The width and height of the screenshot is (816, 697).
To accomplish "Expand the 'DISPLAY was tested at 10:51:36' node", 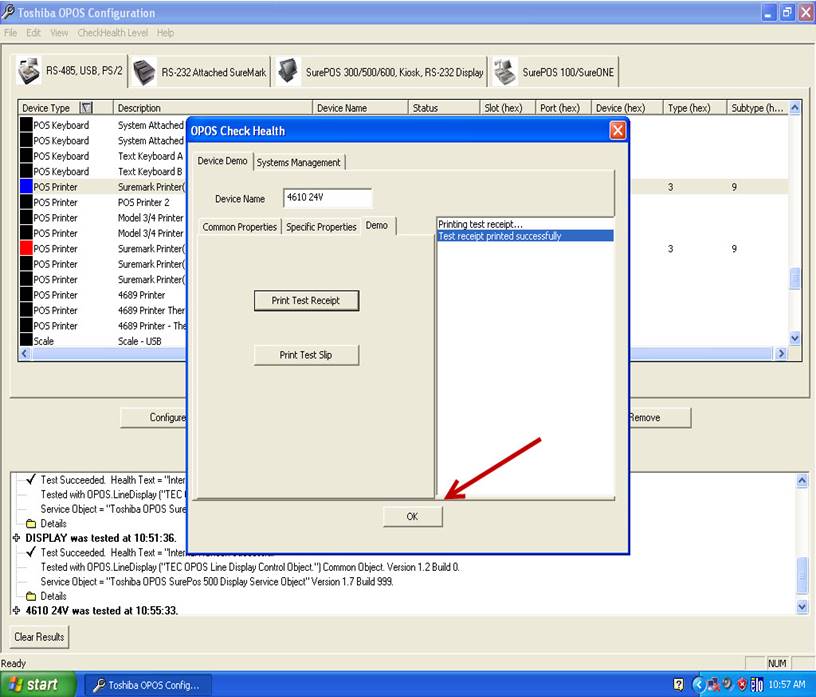I will pyautogui.click(x=16, y=537).
